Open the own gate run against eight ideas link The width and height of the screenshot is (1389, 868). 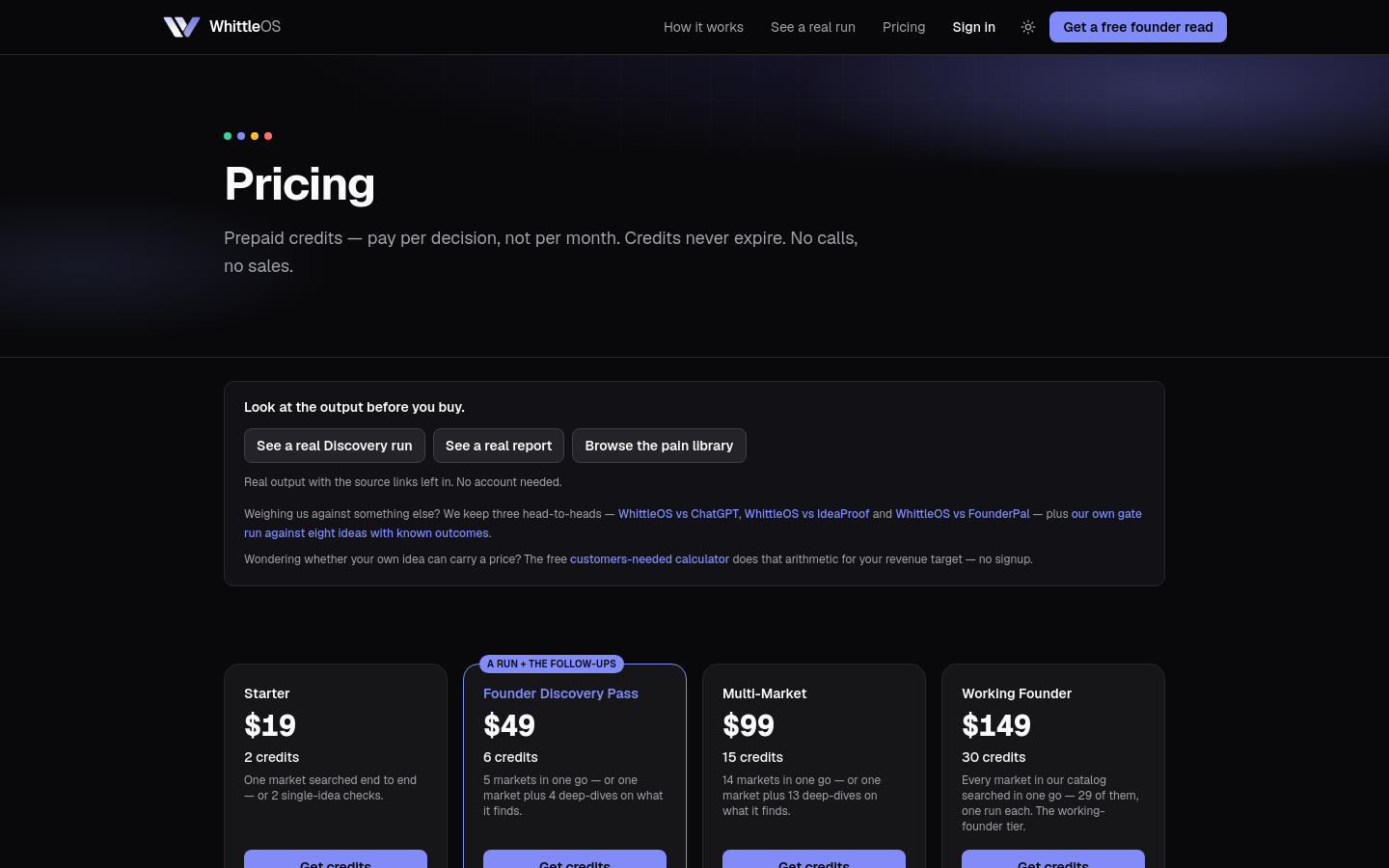point(367,533)
